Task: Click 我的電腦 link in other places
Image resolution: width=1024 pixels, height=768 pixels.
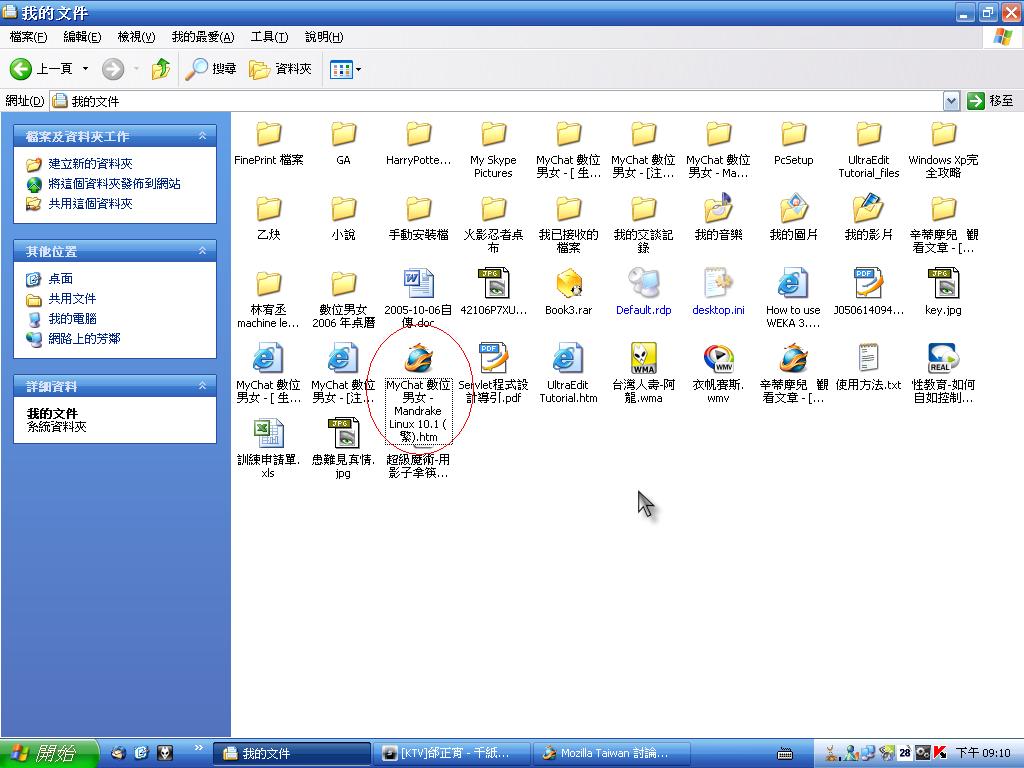Action: click(72, 318)
